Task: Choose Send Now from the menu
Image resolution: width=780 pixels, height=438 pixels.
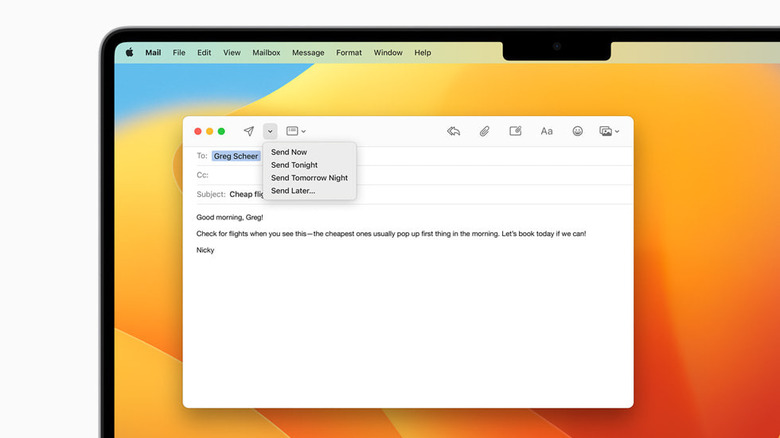Action: click(x=289, y=152)
